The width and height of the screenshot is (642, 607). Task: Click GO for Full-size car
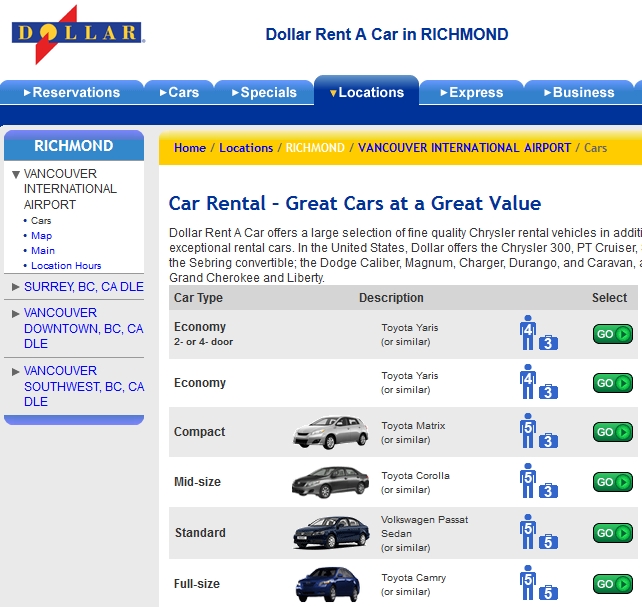tap(613, 584)
